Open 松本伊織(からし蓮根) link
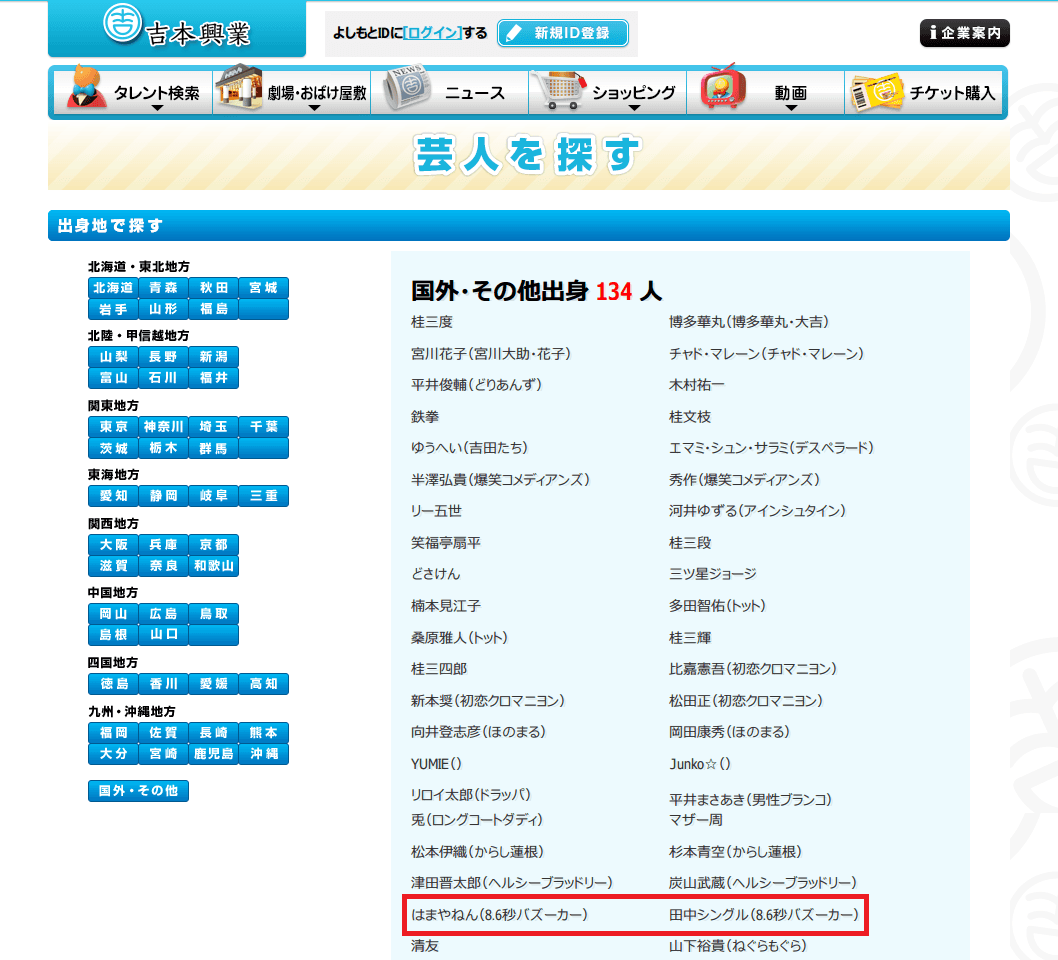 [478, 852]
